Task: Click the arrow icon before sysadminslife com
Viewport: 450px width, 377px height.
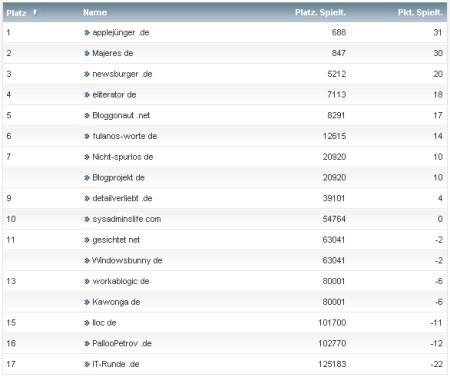Action: coord(87,219)
